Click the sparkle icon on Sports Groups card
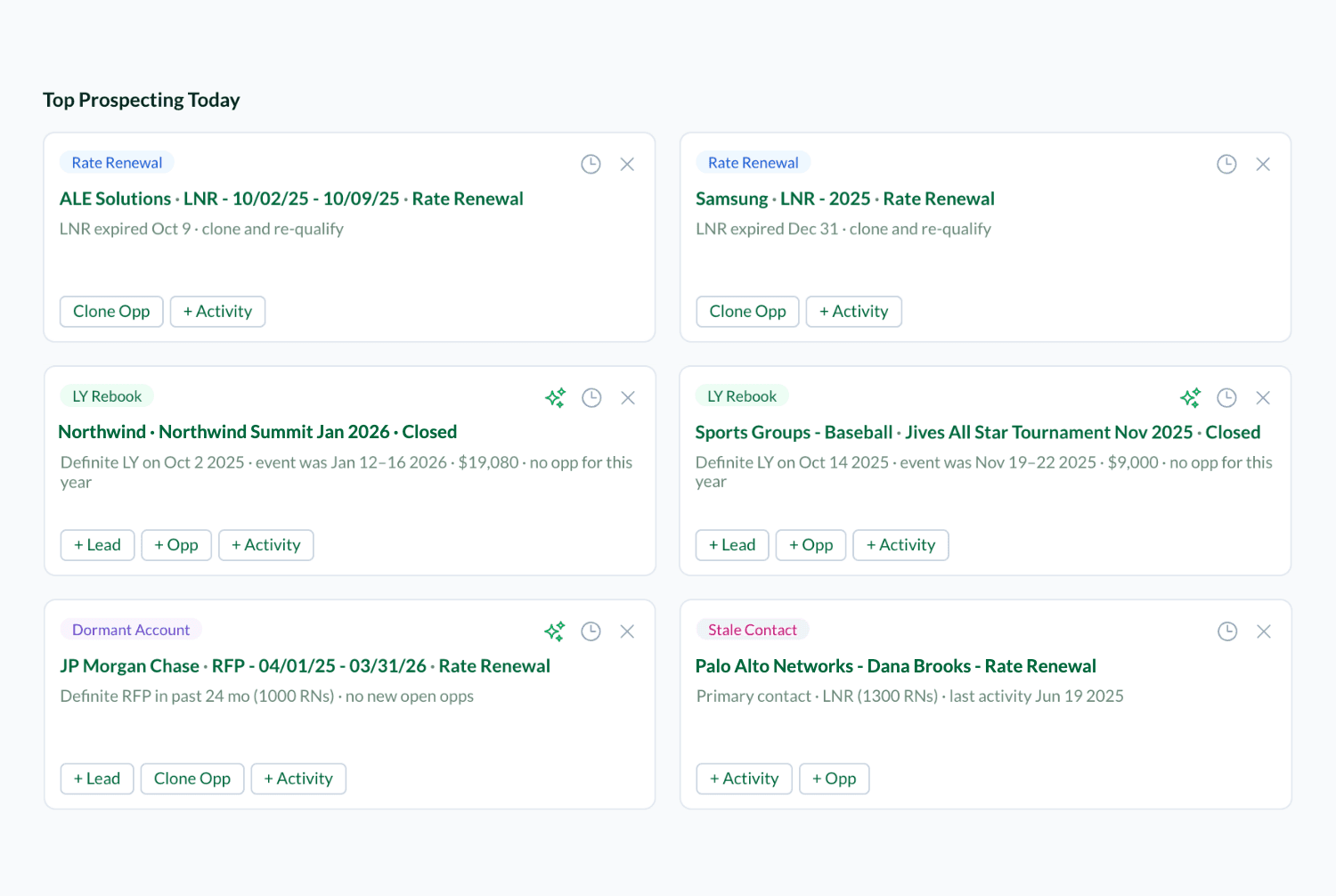Viewport: 1336px width, 896px height. tap(1190, 397)
